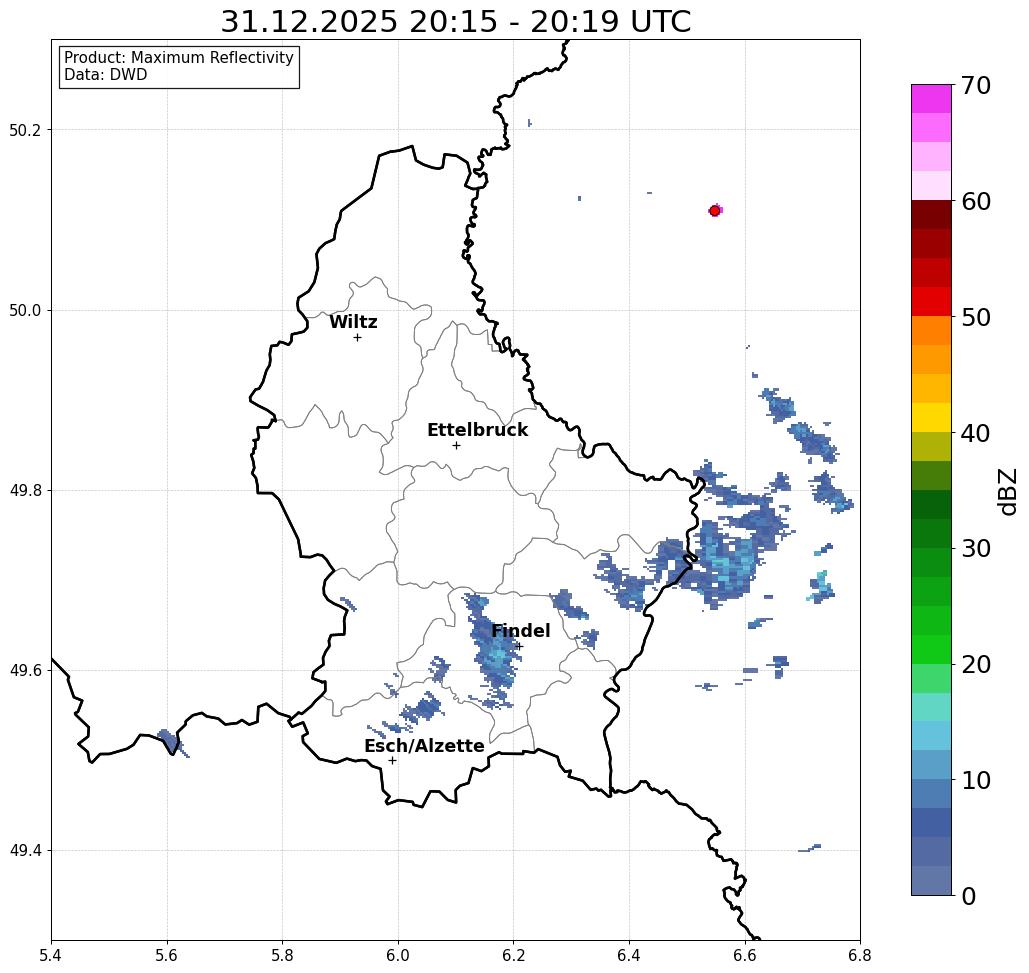Click the colorbar label 30
Screen dimensions: 1029x973
976,549
